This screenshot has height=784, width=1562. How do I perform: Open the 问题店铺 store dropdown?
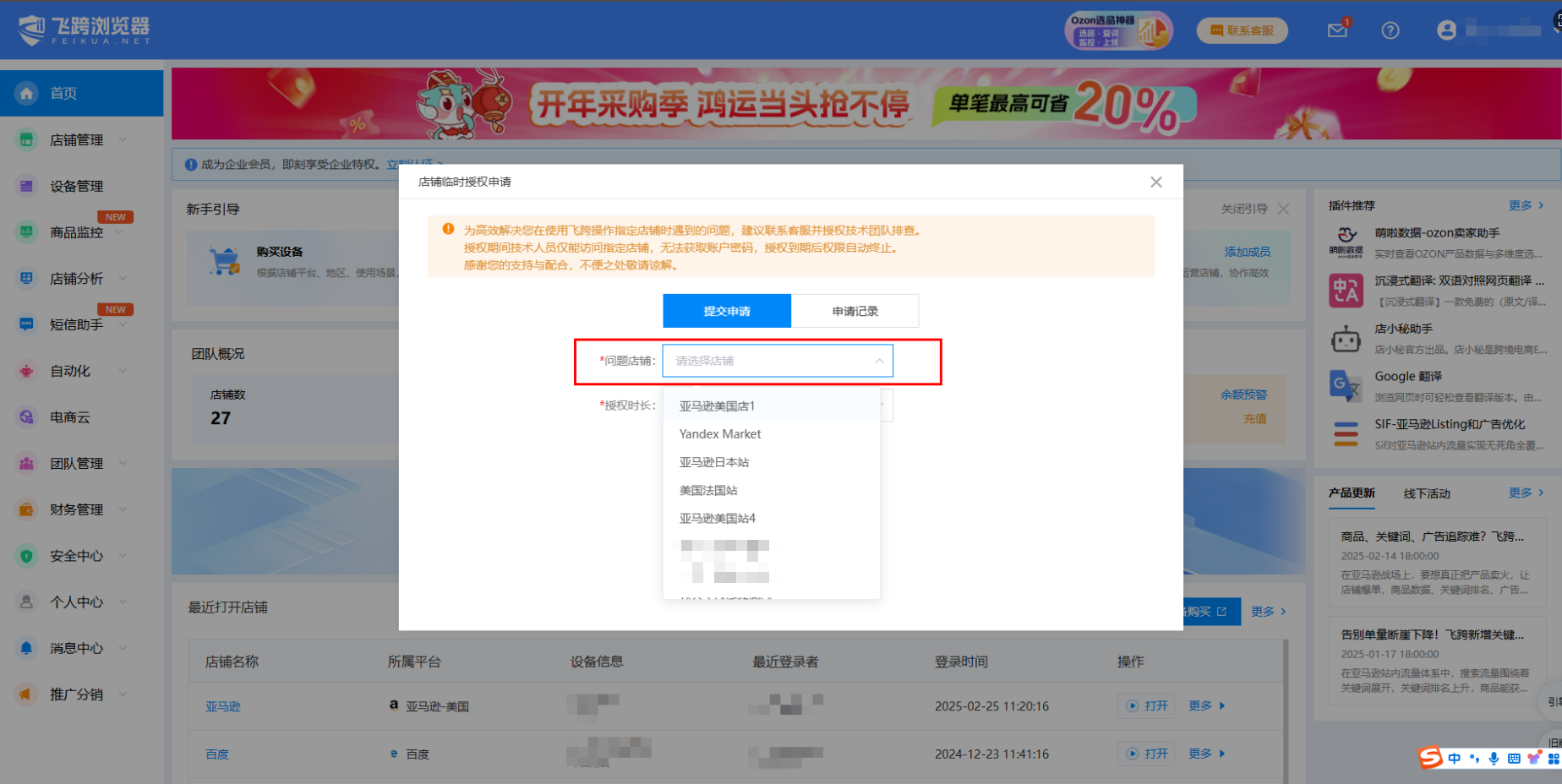(x=778, y=361)
